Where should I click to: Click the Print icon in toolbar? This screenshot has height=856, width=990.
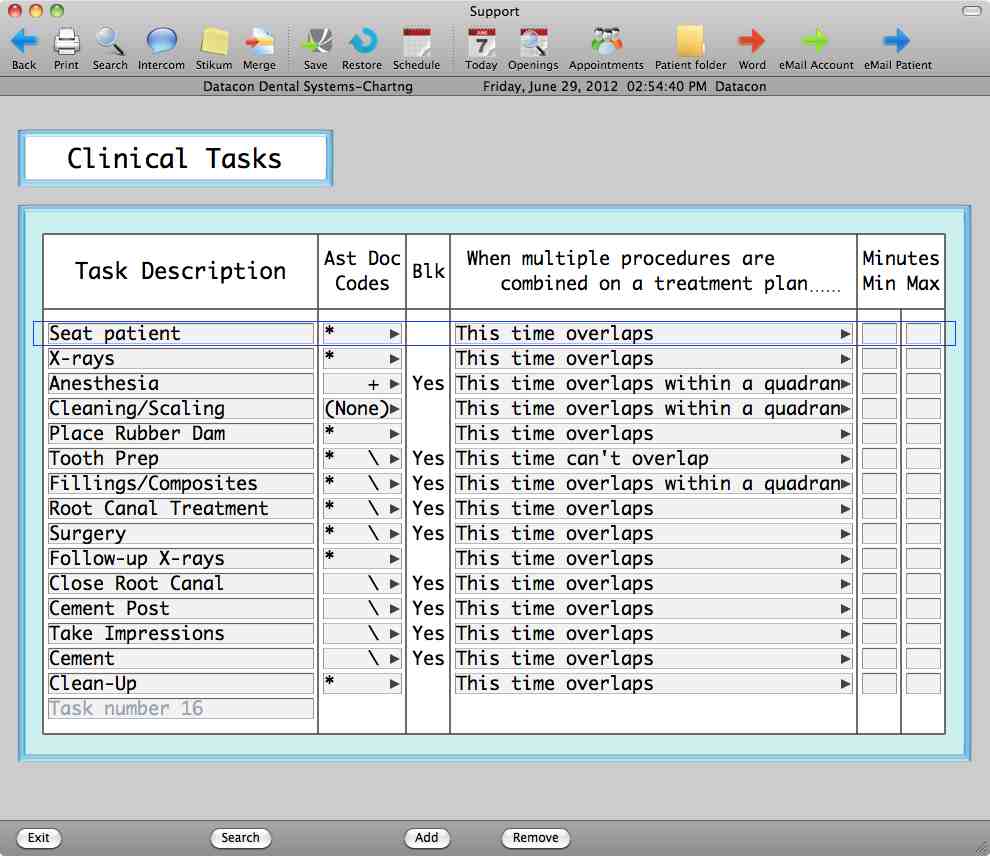[66, 42]
